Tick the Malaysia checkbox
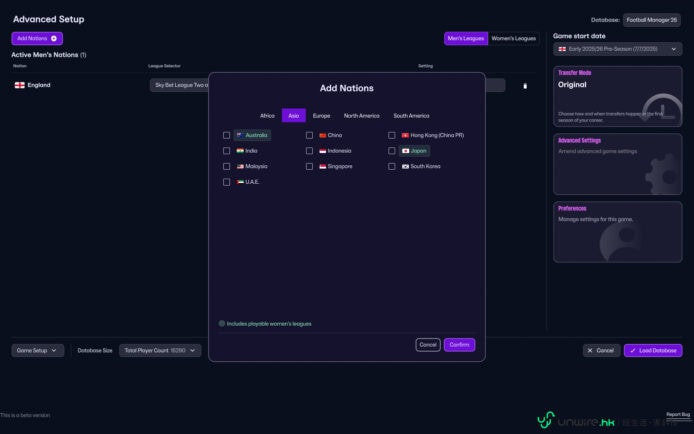The height and width of the screenshot is (434, 694). point(227,166)
